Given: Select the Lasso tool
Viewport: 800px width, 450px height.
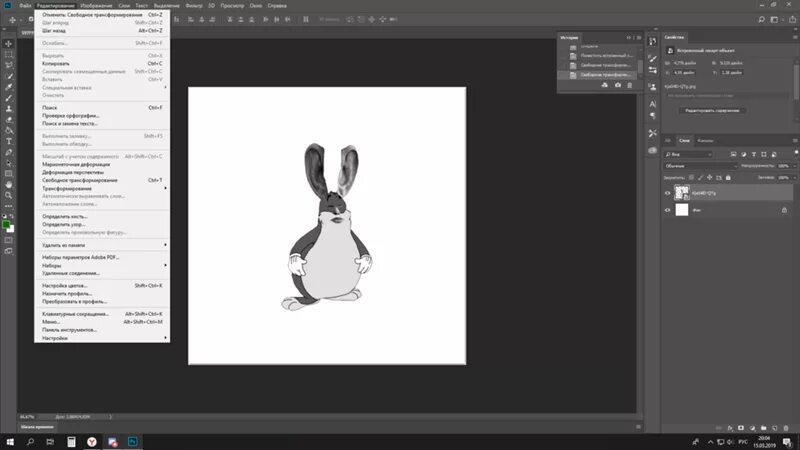Looking at the screenshot, I should point(9,65).
